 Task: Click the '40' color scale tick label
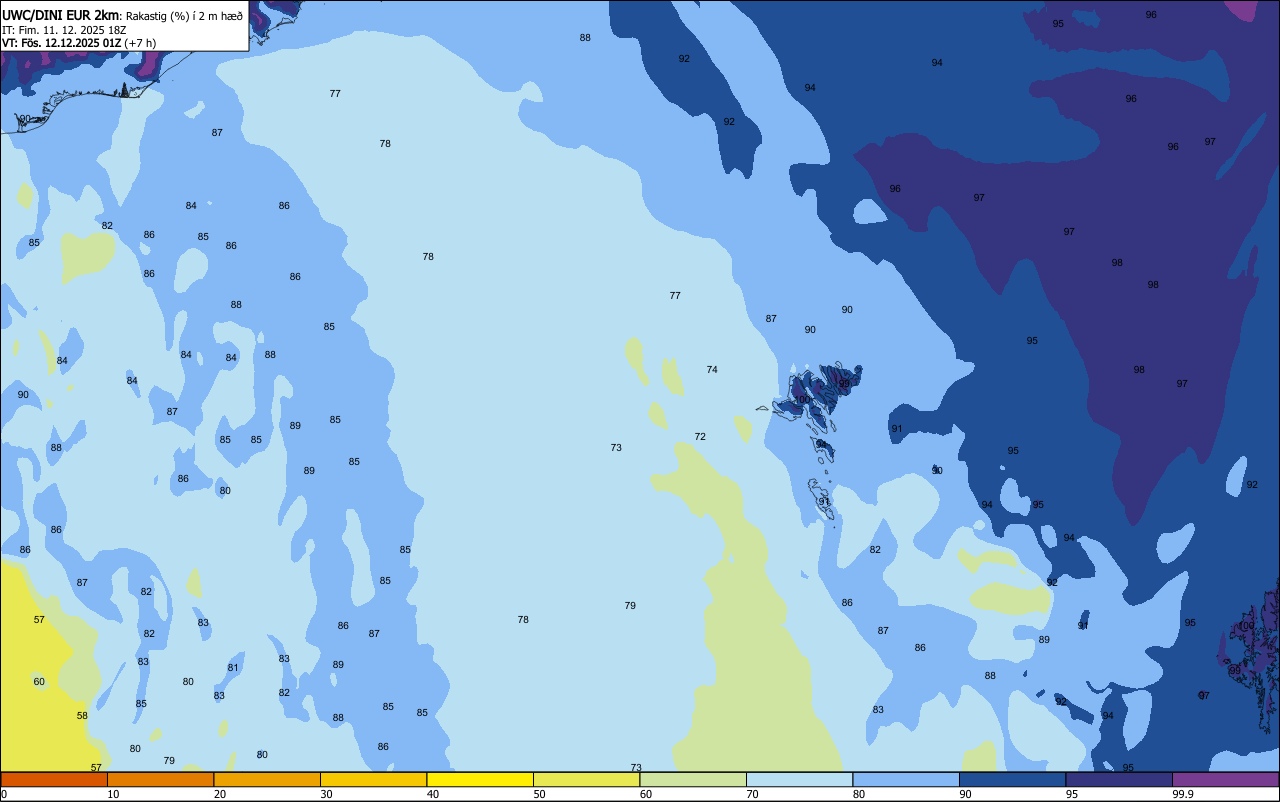point(433,794)
